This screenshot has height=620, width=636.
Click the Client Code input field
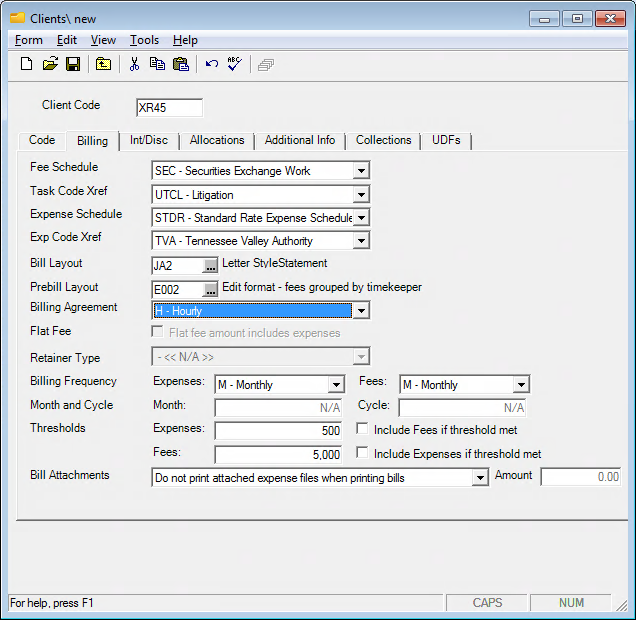169,108
